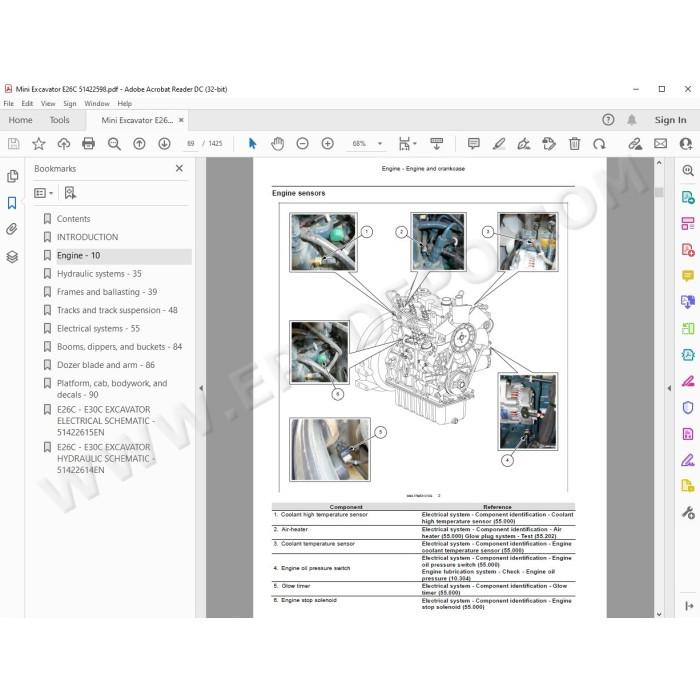Open the Sign menu
Viewport: 700px width, 700px height.
pos(70,104)
